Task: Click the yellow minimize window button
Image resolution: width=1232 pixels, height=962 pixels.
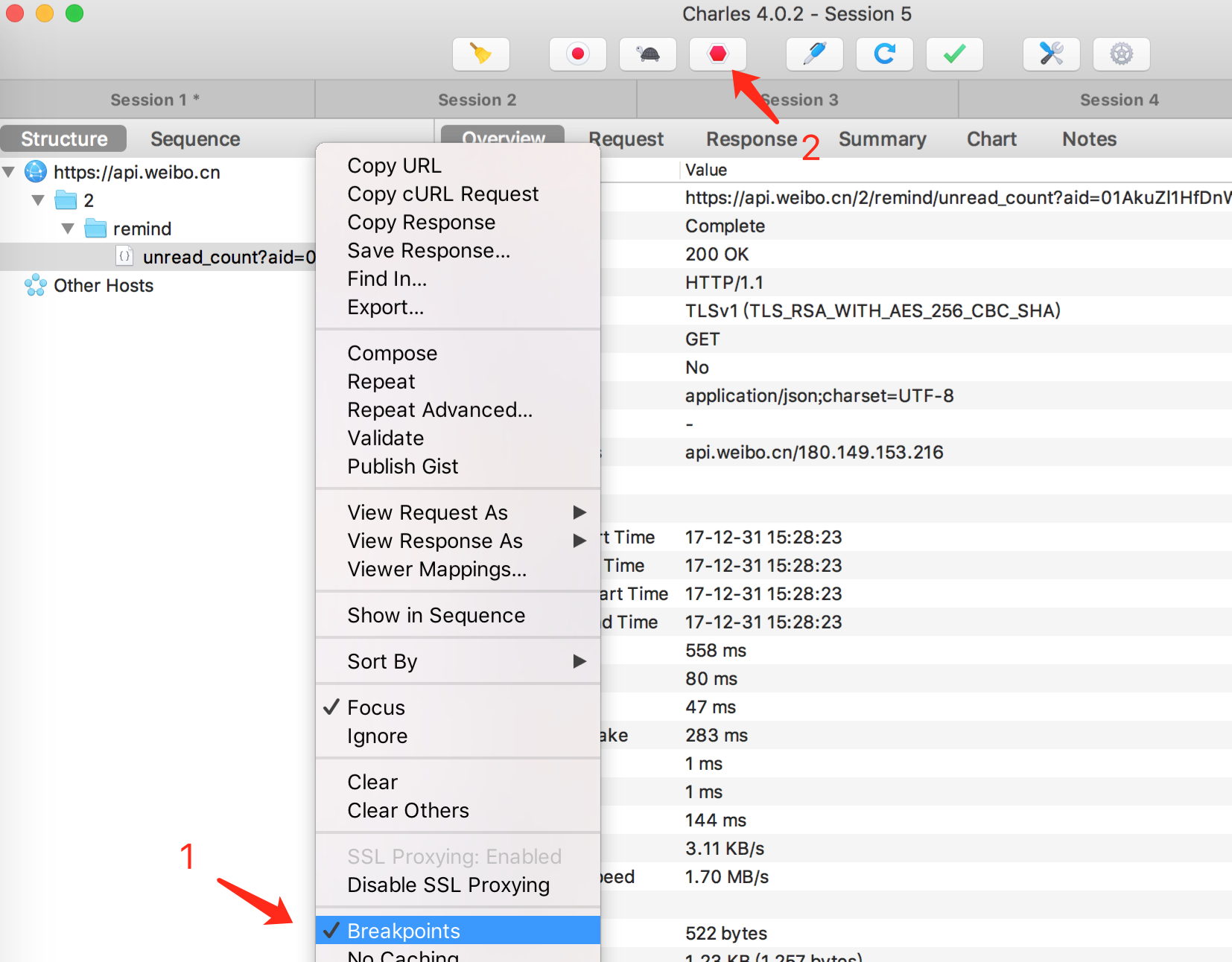Action: pos(45,13)
